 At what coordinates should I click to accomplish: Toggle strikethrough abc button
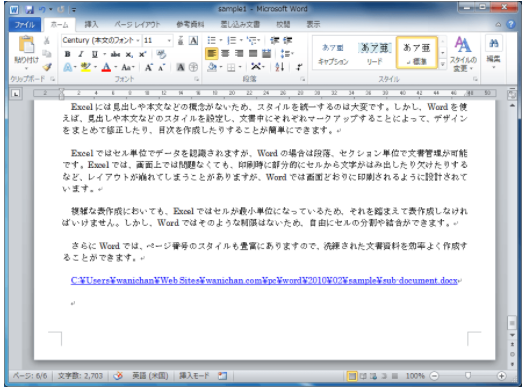coord(116,54)
